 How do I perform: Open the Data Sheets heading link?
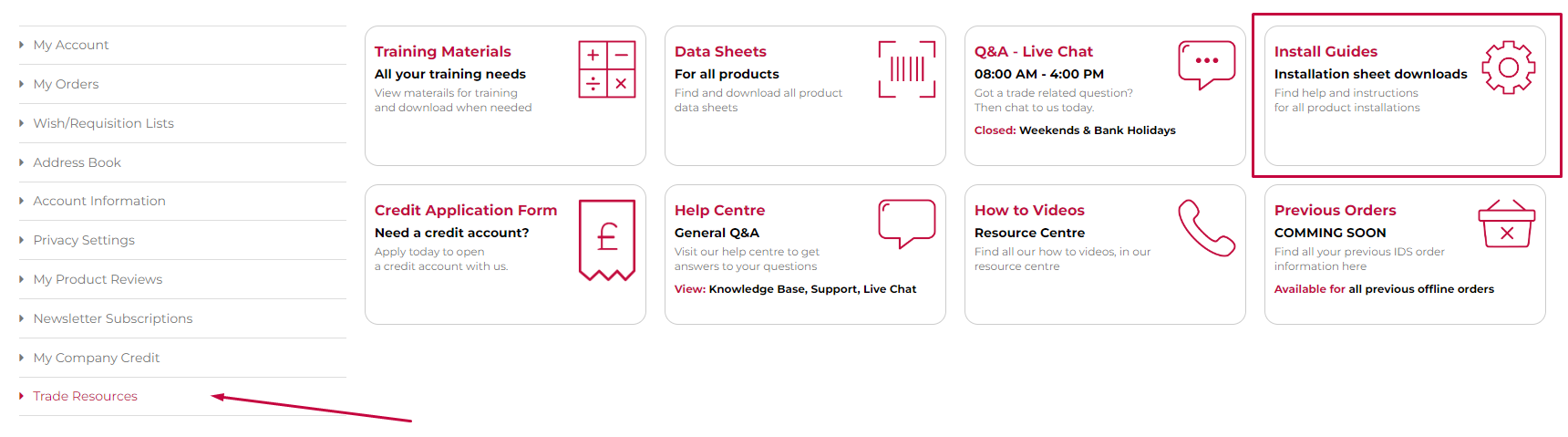720,52
